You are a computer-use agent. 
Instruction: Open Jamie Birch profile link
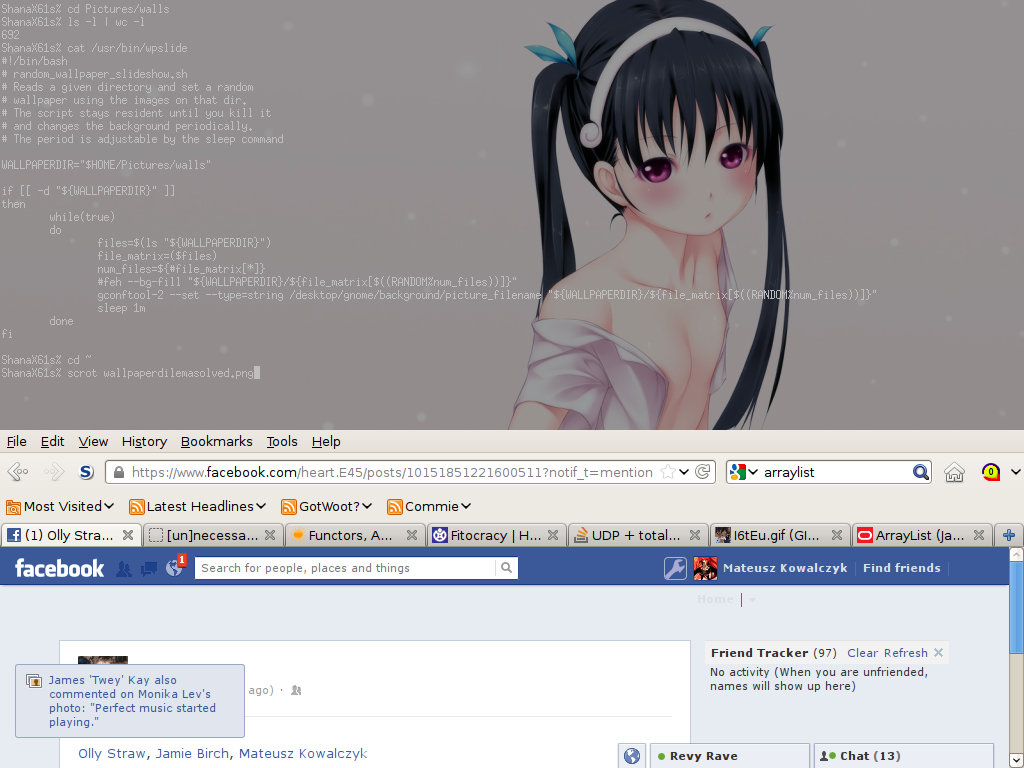click(x=192, y=754)
